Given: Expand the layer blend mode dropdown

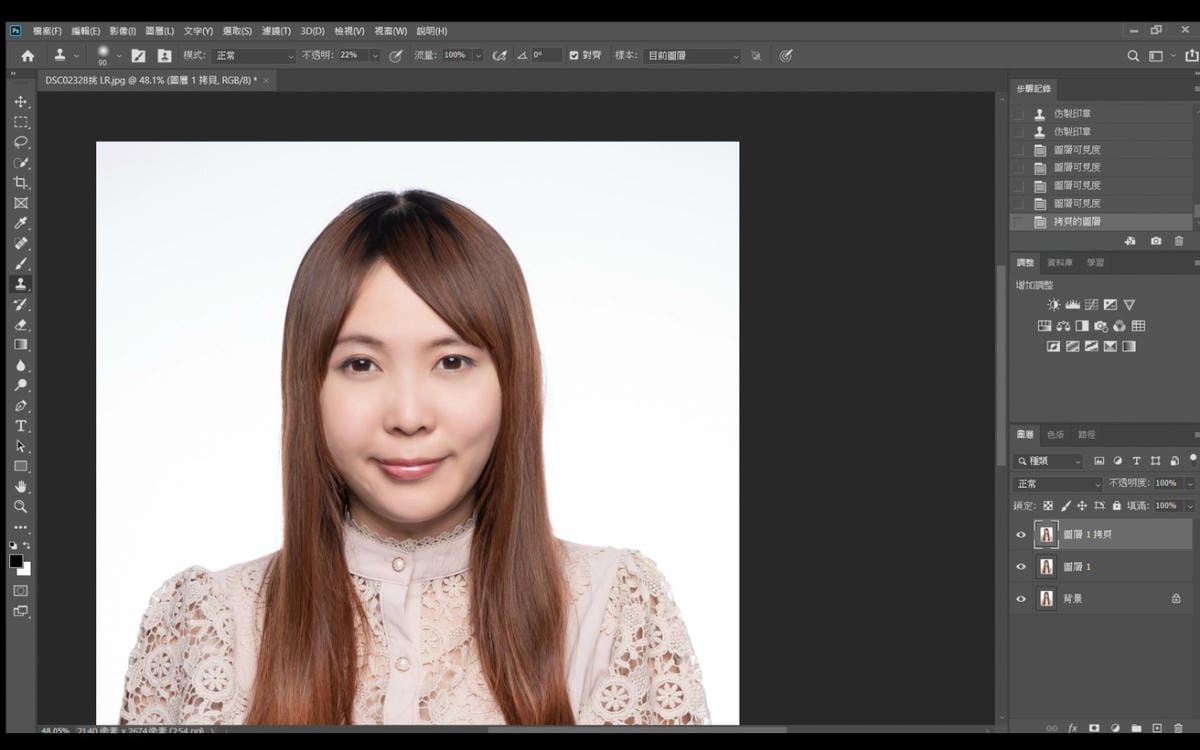Looking at the screenshot, I should 1058,484.
